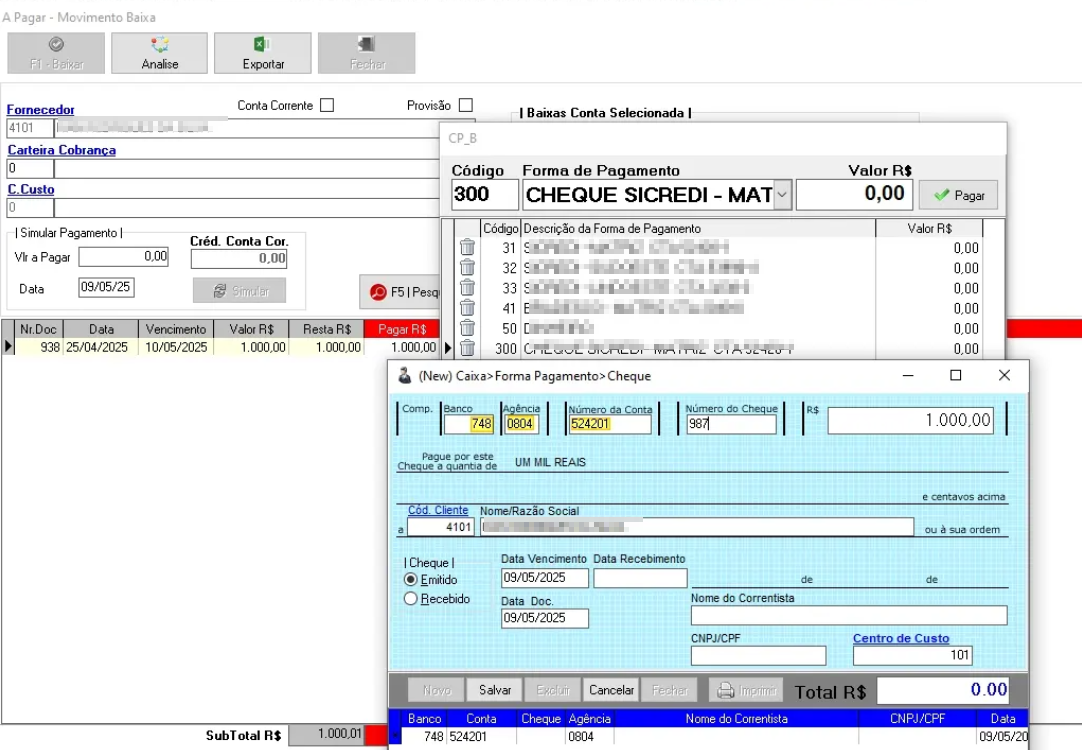Screen dimensions: 1082x750
Task: Click the Data Vencimento field
Action: (x=544, y=578)
